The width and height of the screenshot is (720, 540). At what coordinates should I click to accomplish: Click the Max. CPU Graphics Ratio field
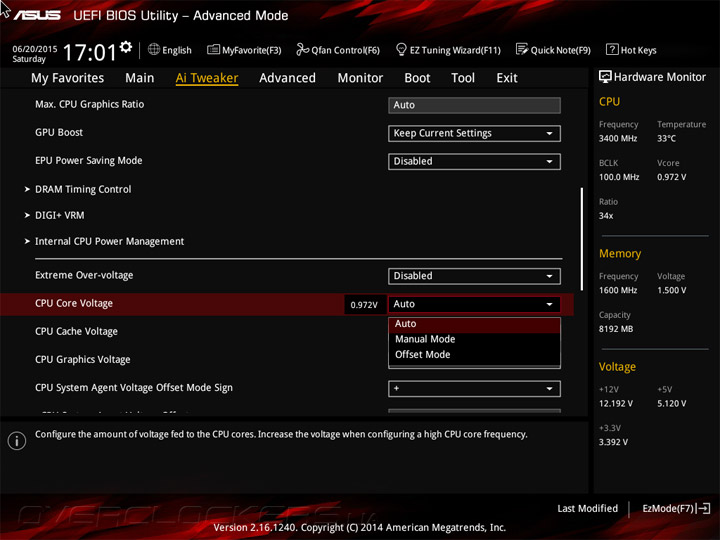(x=474, y=105)
